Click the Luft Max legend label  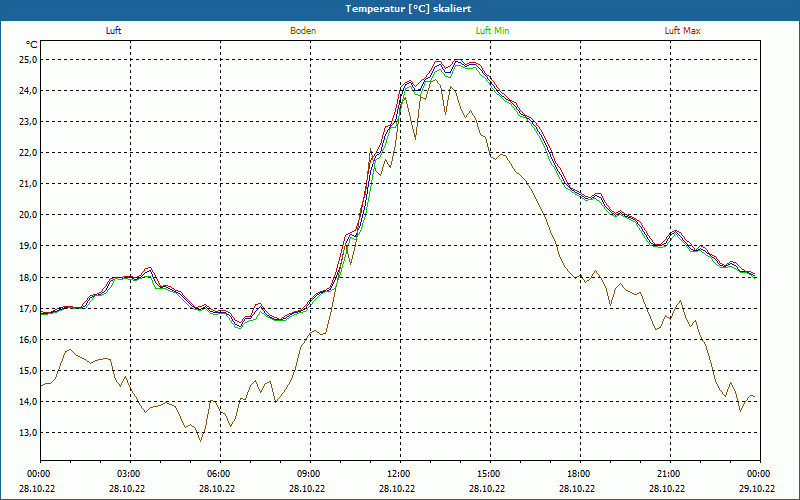click(x=682, y=31)
